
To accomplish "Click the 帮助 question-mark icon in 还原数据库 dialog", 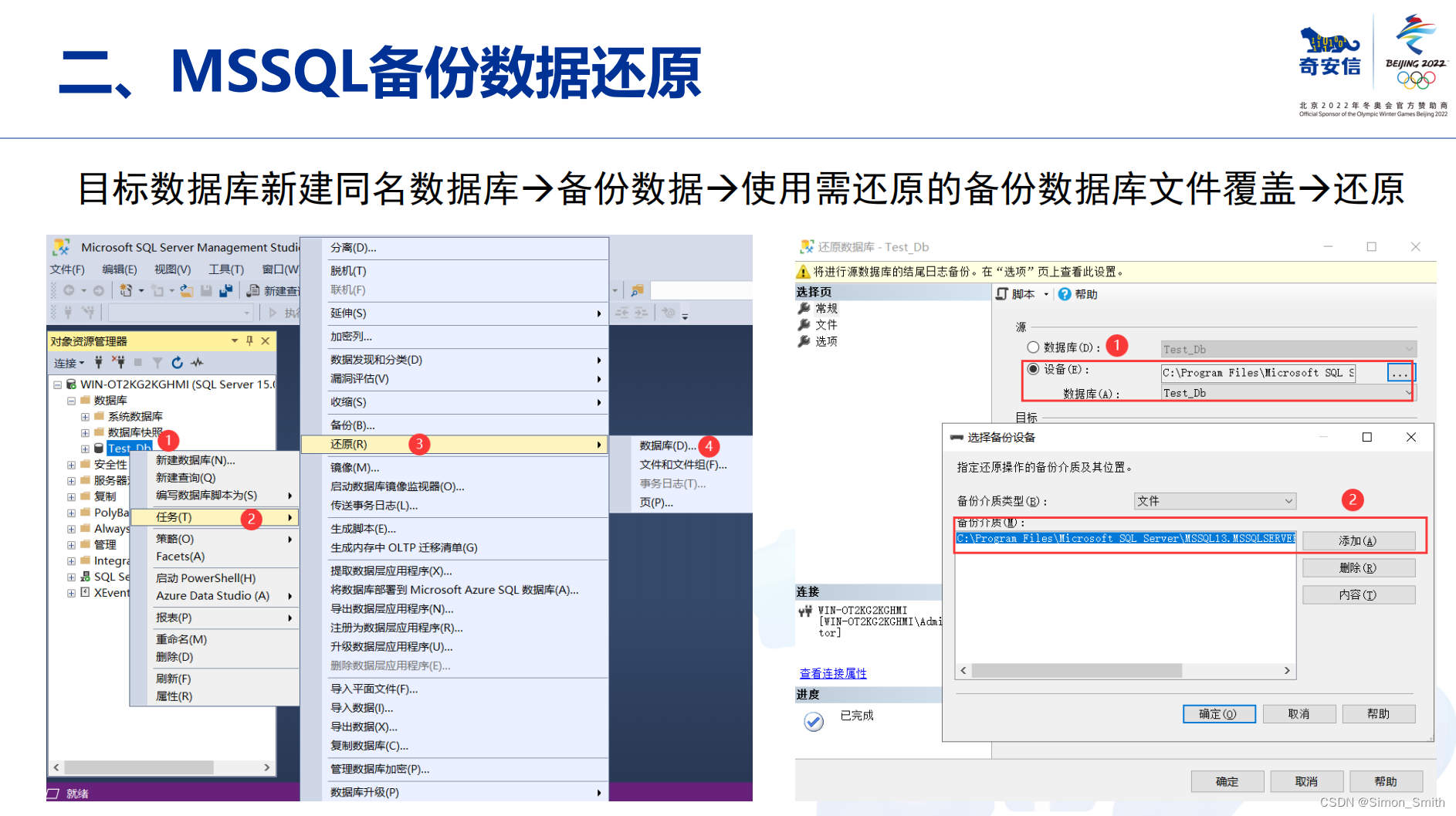I will [1065, 293].
